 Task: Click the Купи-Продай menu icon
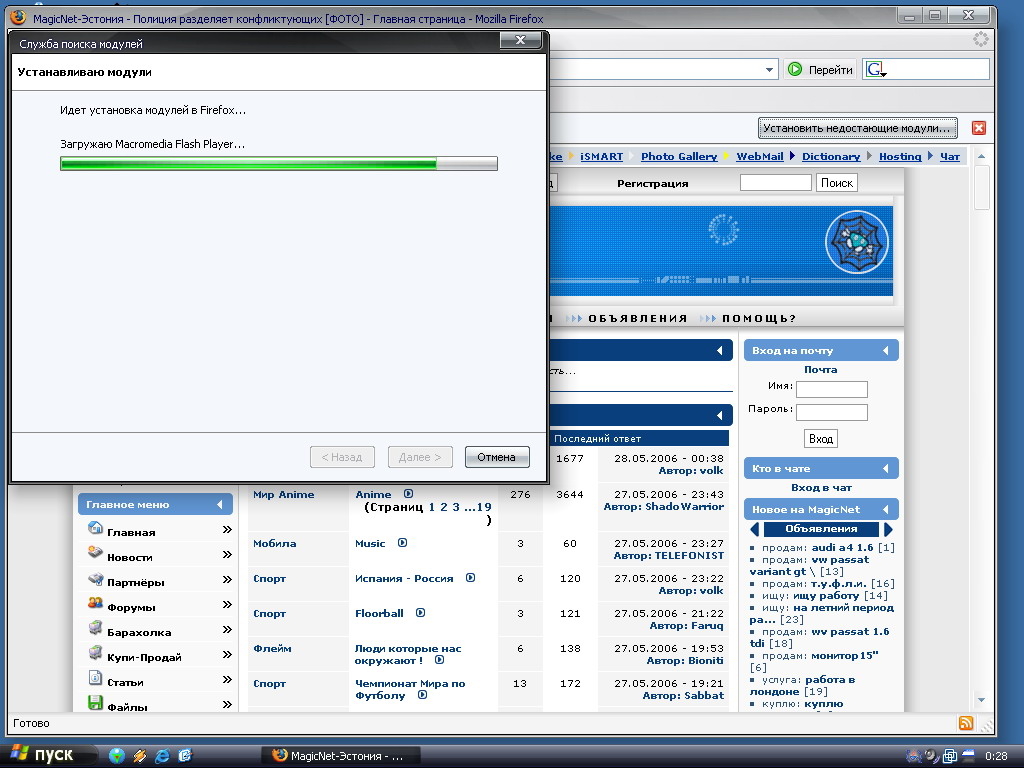pos(95,653)
